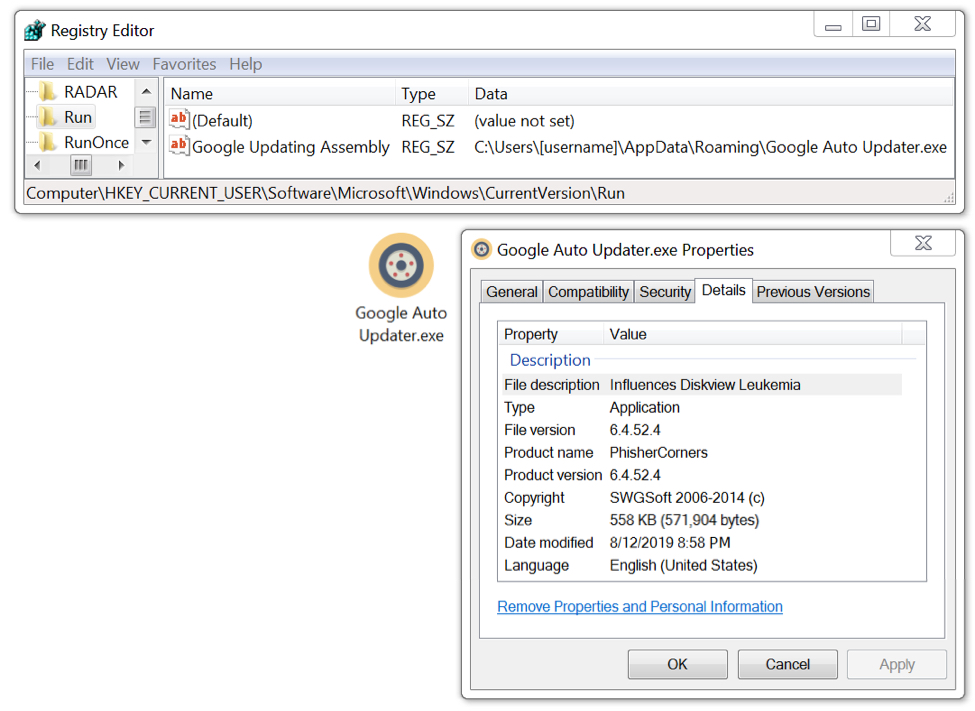Click Remove Properties and Personal Information link
Viewport: 975px width, 711px height.
[x=640, y=607]
